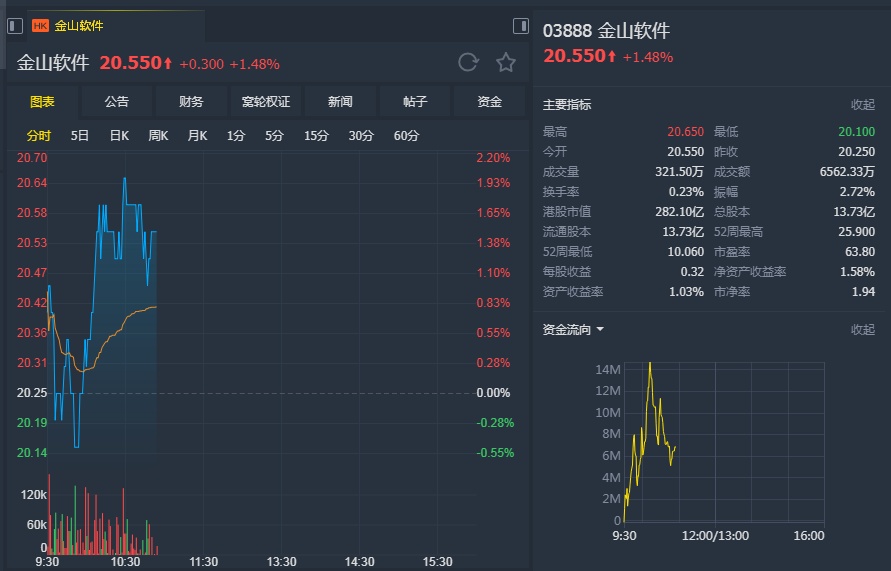The height and width of the screenshot is (571, 891).
Task: Switch chart to 60分 period
Action: [x=407, y=136]
